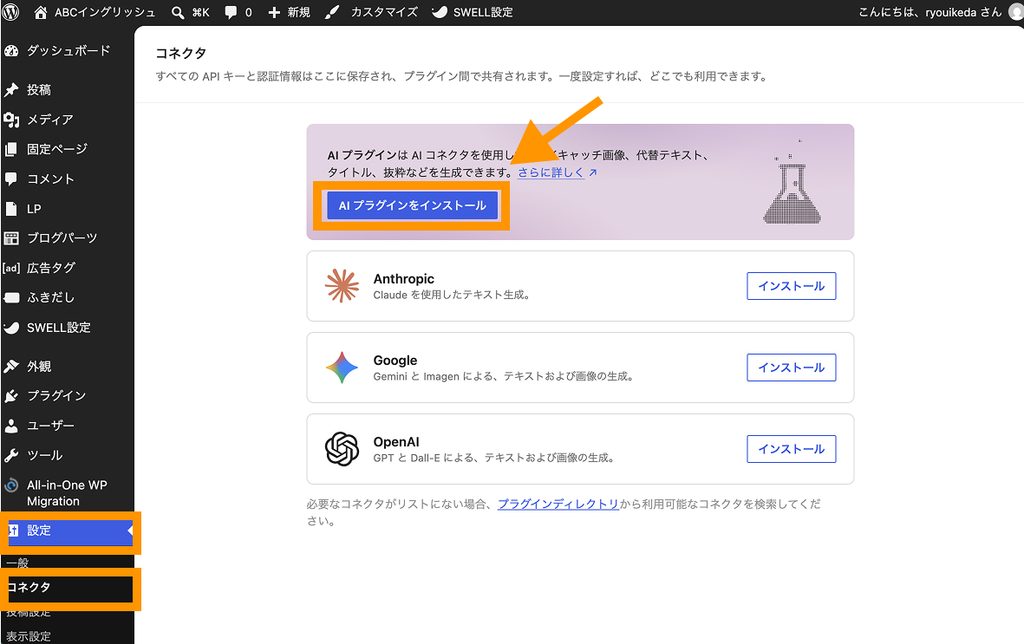
Task: Click こんにちは、ryouikeda さん account text
Action: (x=929, y=12)
